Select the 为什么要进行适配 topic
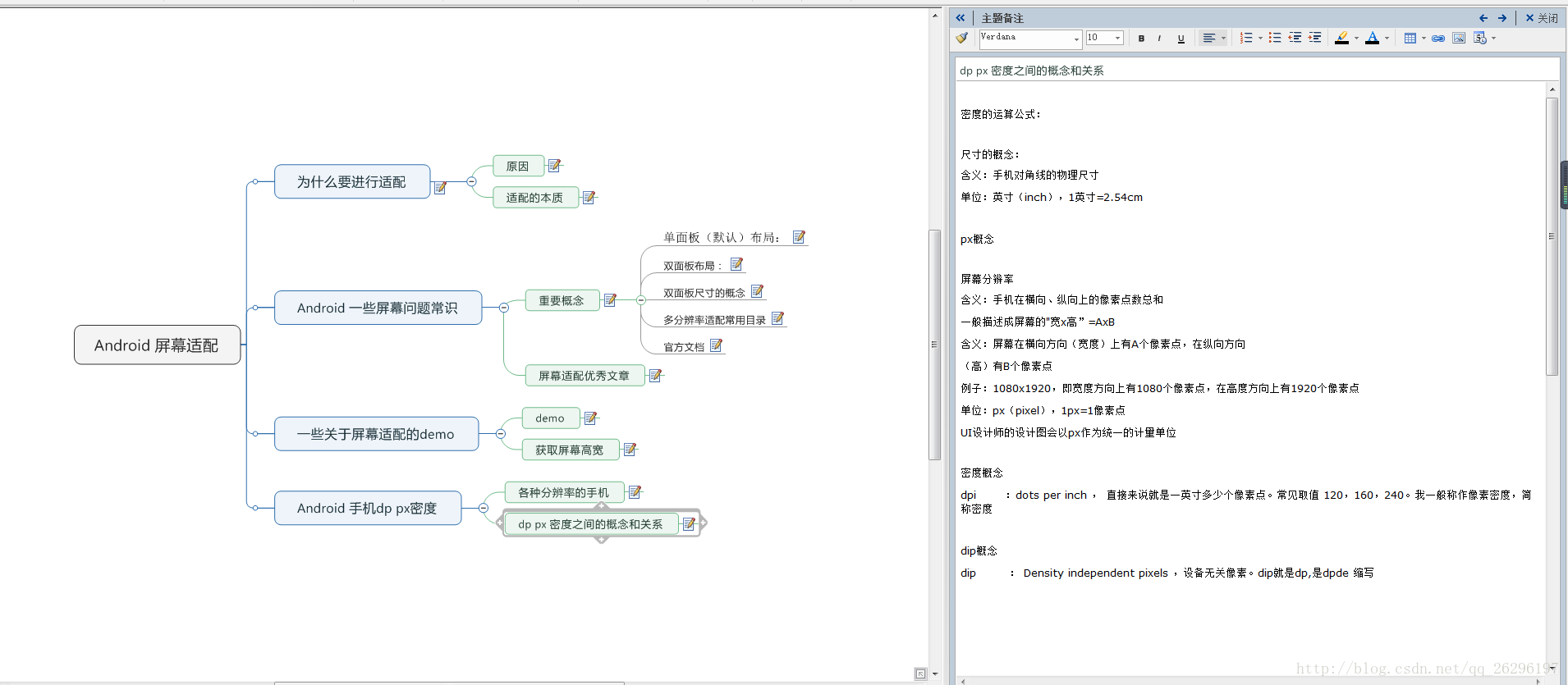Viewport: 1568px width, 685px height. [351, 181]
